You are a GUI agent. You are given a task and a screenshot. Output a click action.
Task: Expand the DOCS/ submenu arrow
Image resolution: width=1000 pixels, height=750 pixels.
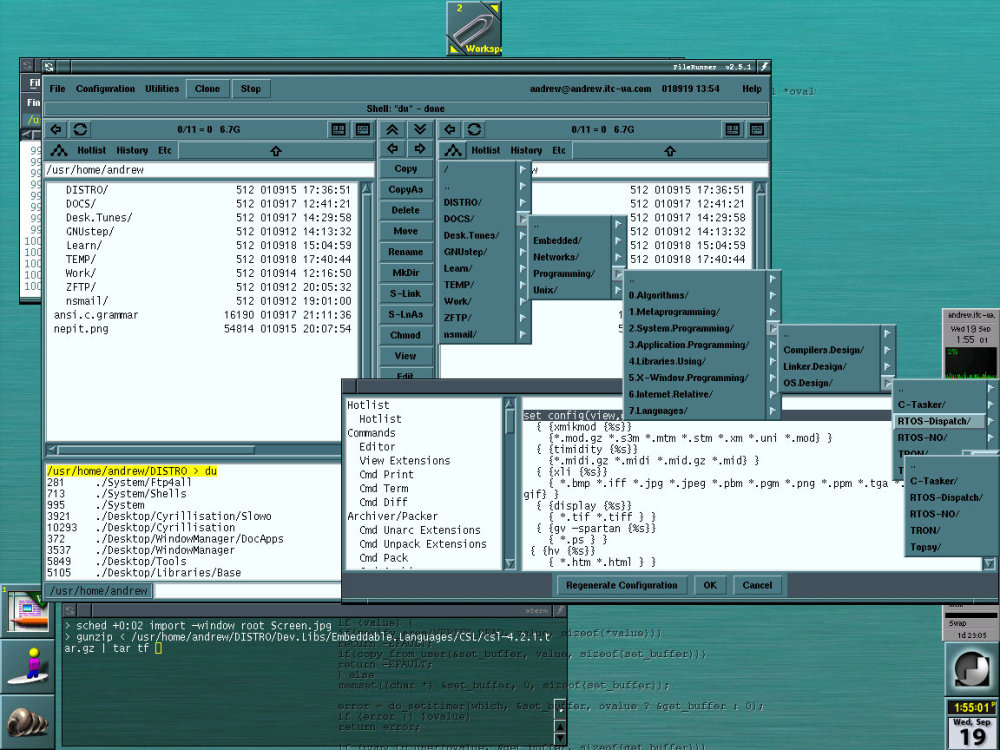(523, 219)
